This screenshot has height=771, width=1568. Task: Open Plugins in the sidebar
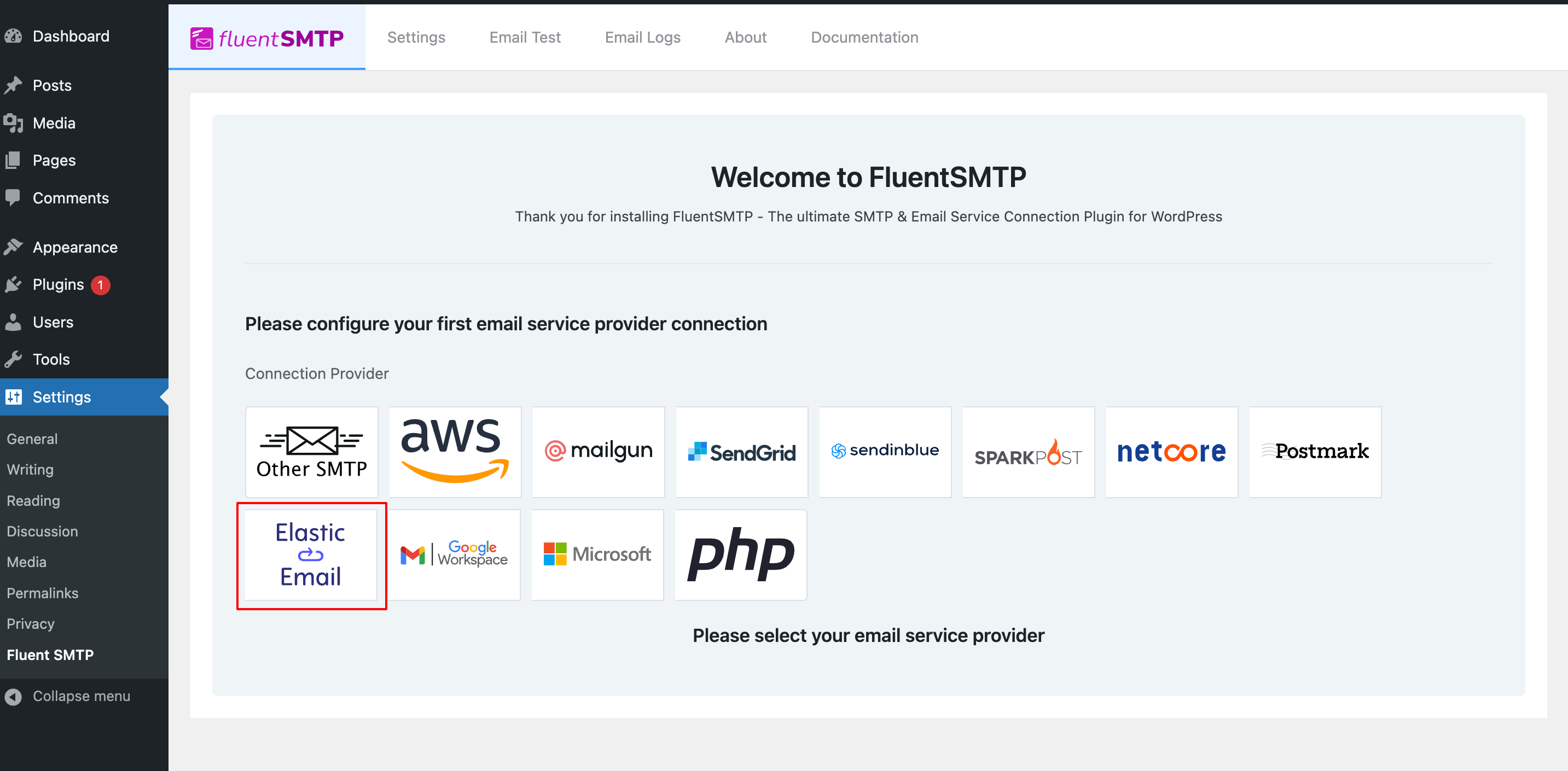pyautogui.click(x=84, y=284)
